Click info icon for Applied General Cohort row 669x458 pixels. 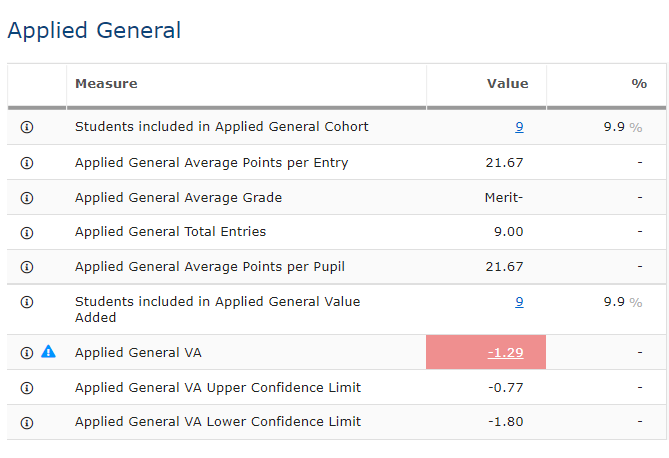(x=27, y=127)
